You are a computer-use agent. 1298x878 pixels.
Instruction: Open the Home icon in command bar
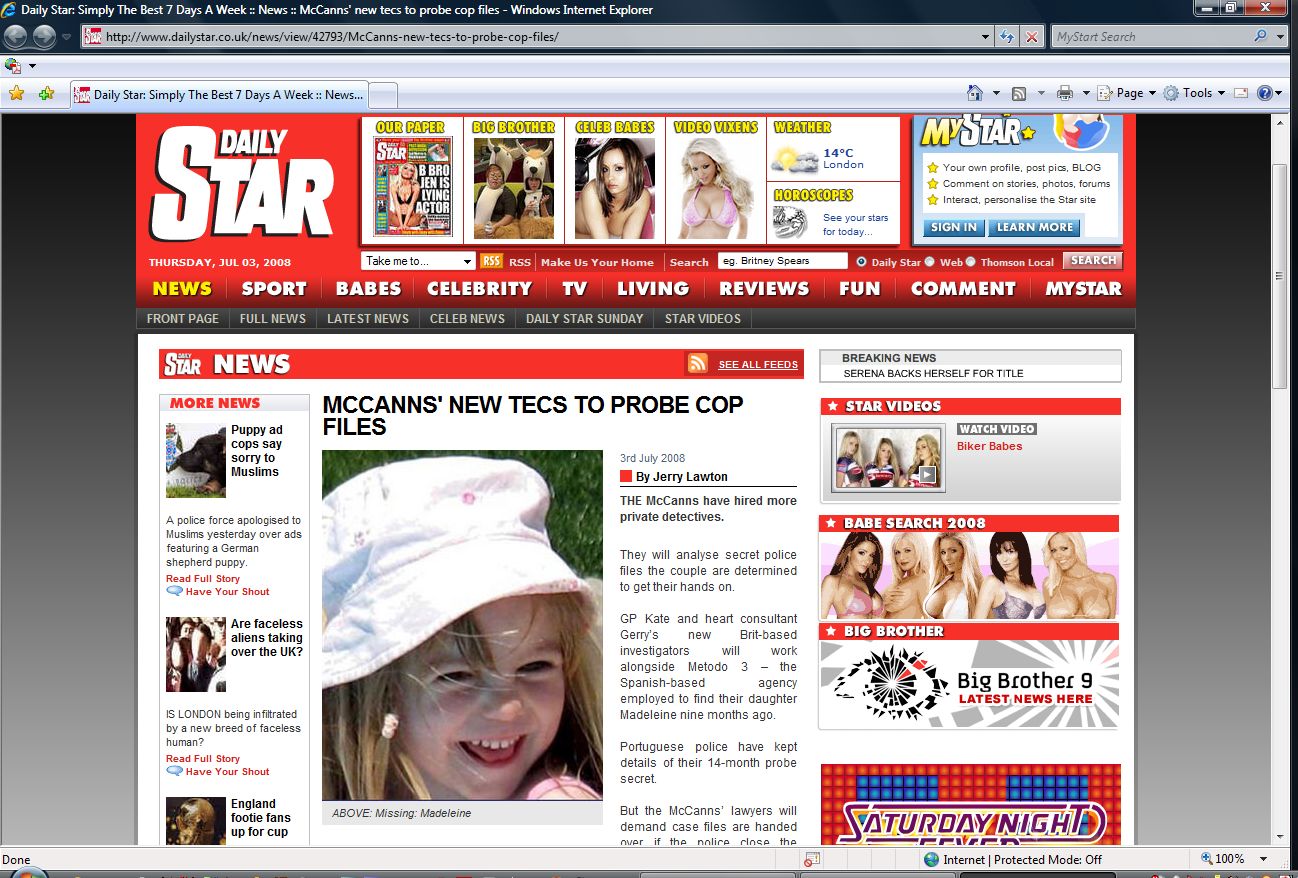[975, 93]
